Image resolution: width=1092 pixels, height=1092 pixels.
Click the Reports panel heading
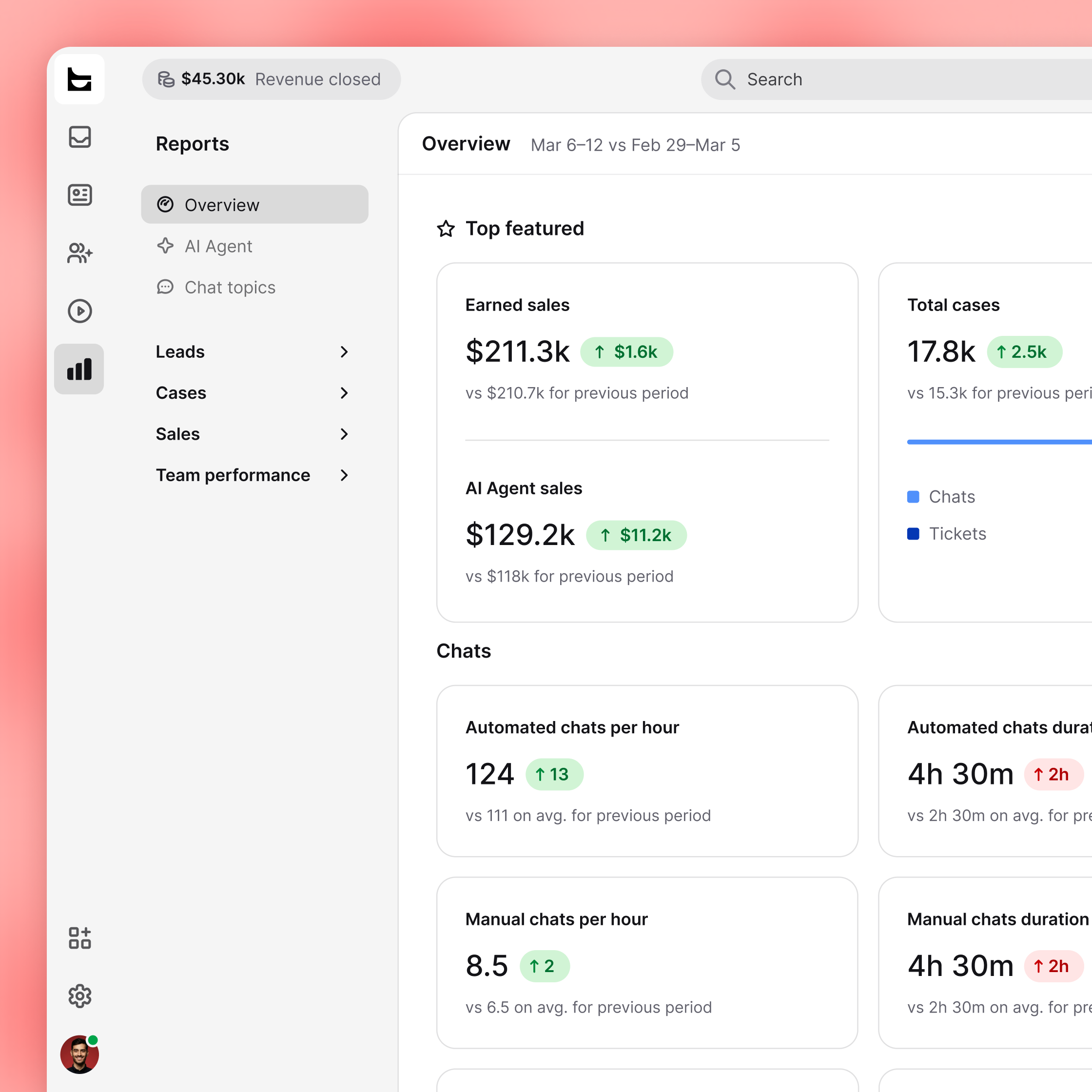tap(192, 143)
